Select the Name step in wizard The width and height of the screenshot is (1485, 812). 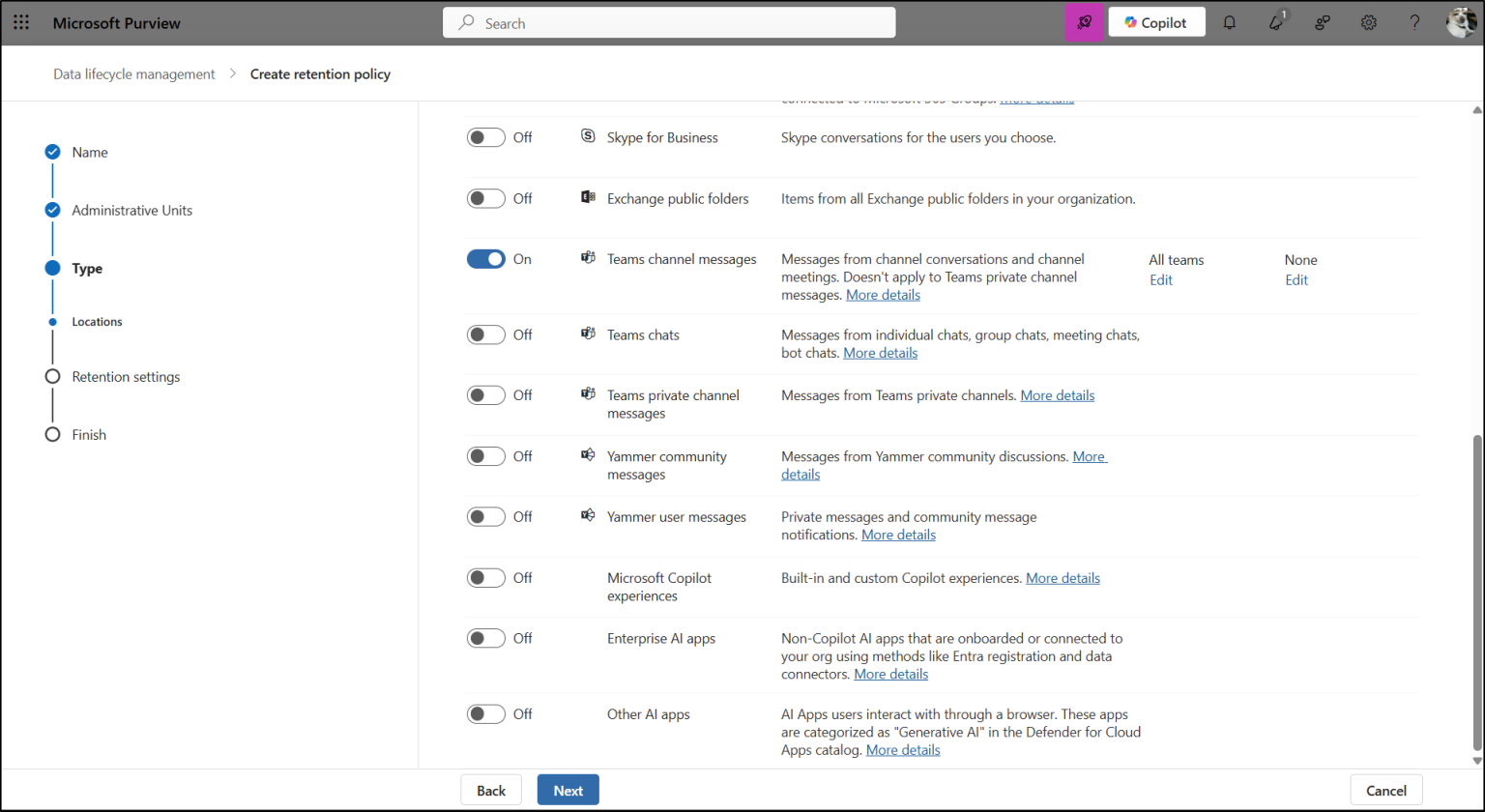(89, 152)
